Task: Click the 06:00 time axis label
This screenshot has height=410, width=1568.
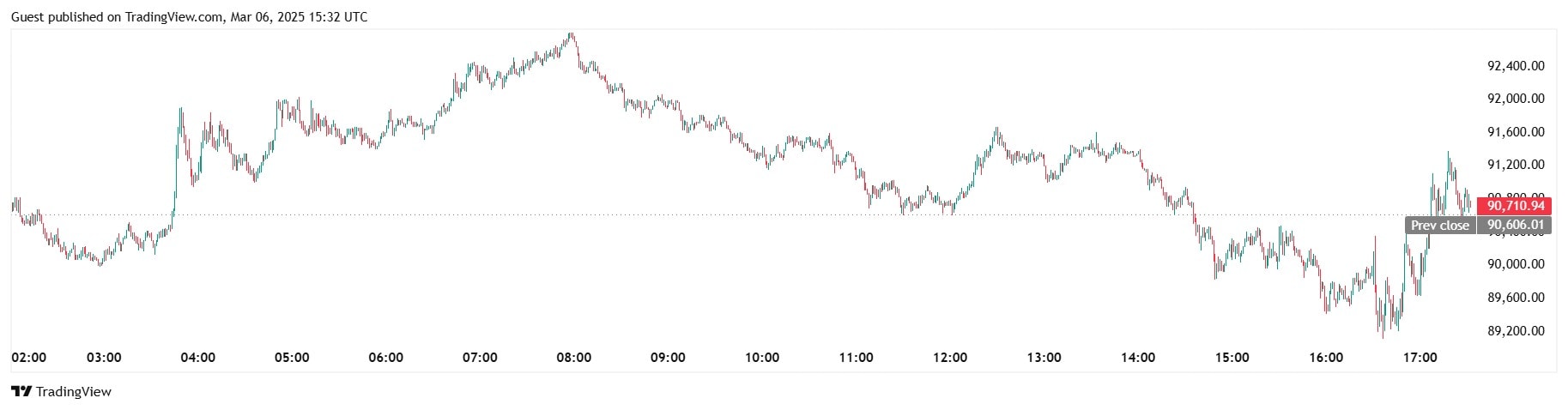Action: pos(385,358)
